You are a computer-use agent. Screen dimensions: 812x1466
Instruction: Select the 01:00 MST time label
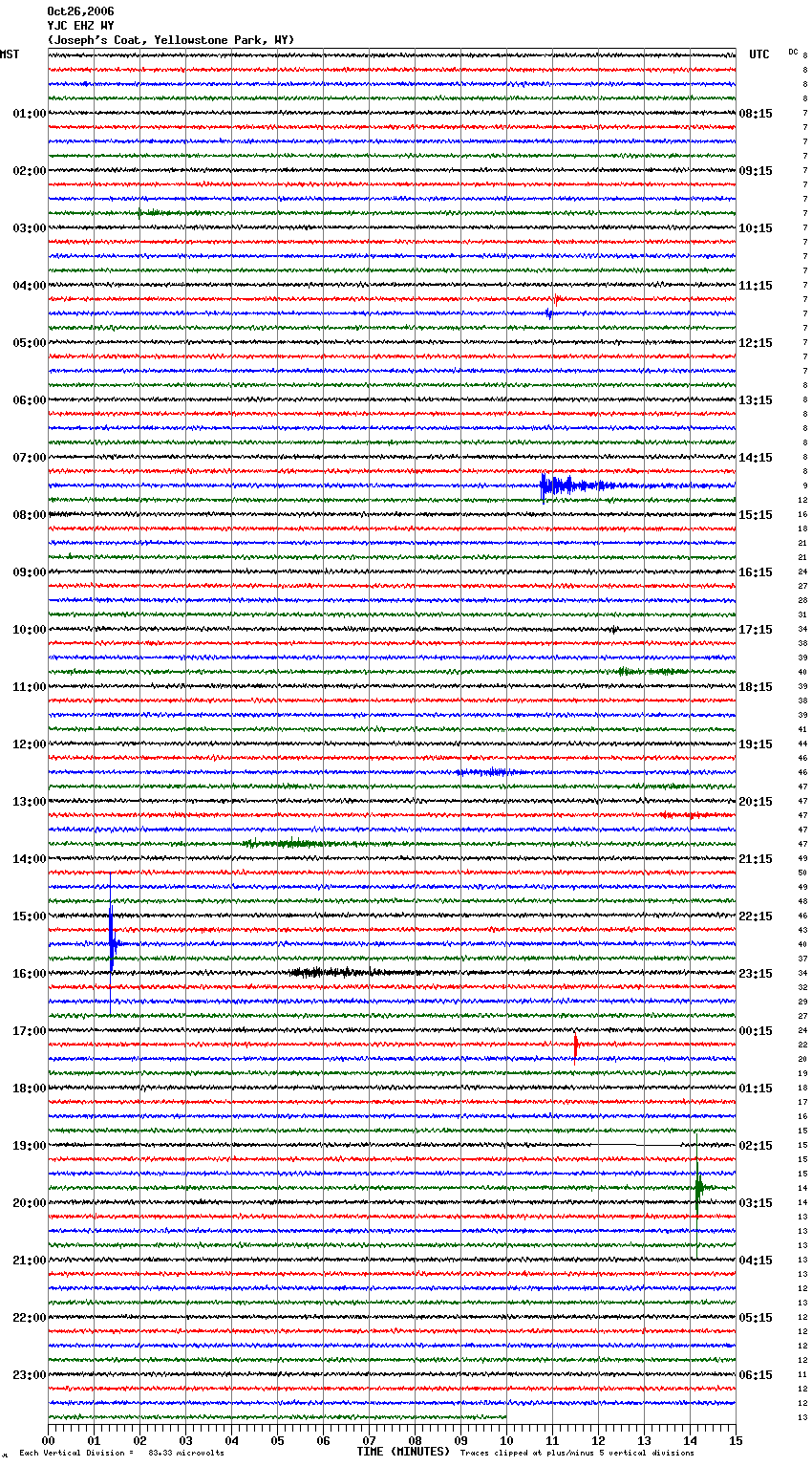tap(29, 114)
